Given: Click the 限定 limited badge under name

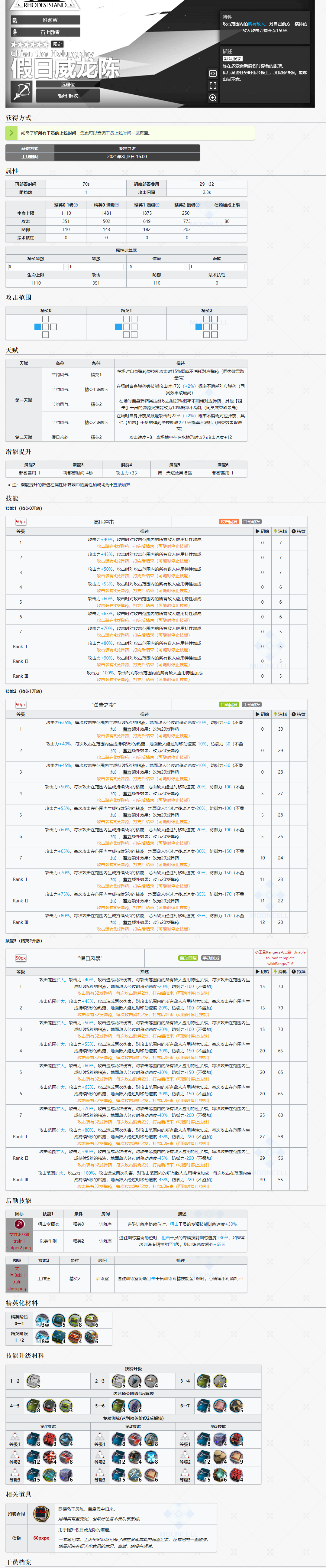Looking at the screenshot, I should tap(58, 44).
